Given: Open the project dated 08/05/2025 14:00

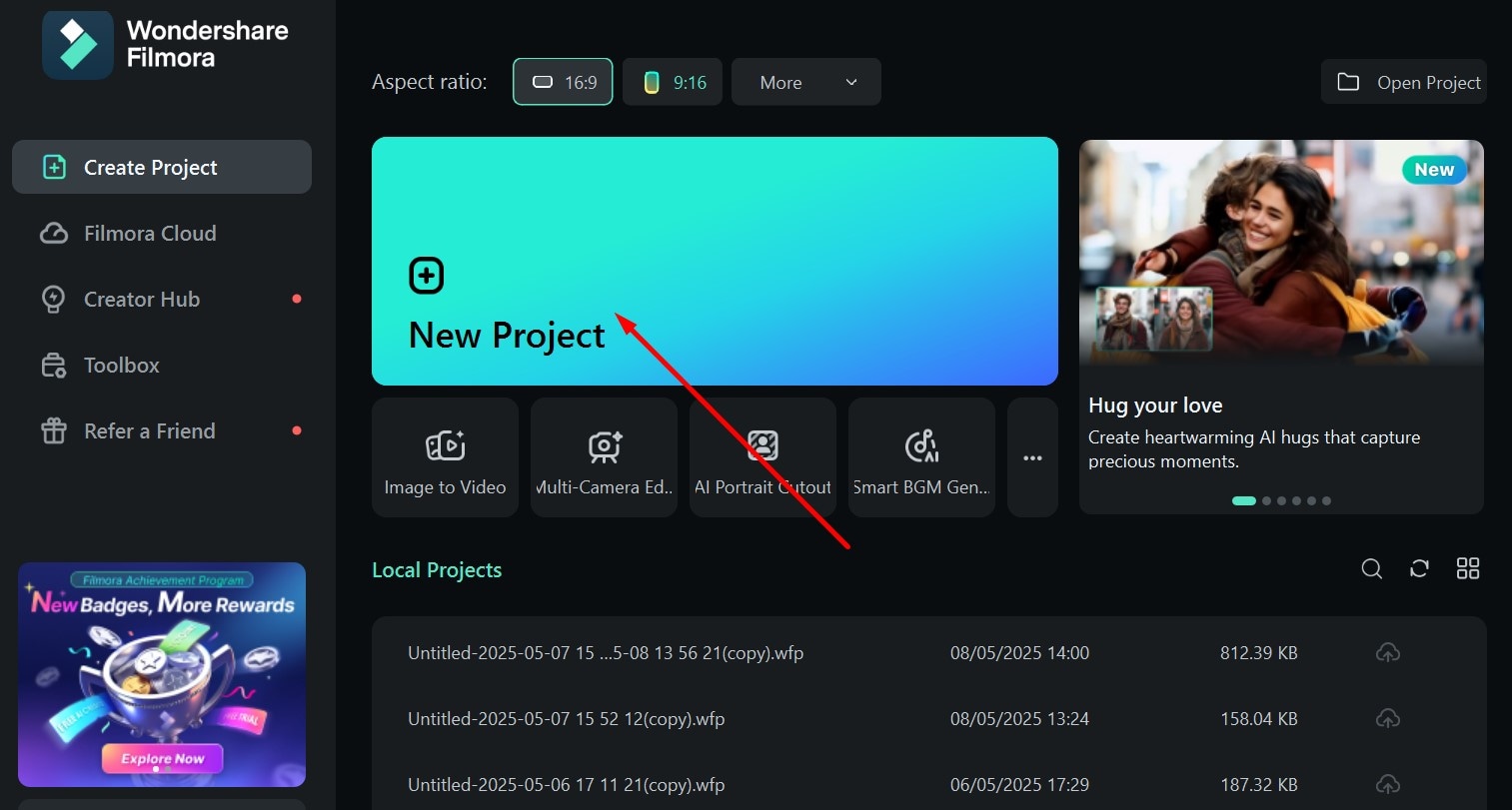Looking at the screenshot, I should coord(929,653).
